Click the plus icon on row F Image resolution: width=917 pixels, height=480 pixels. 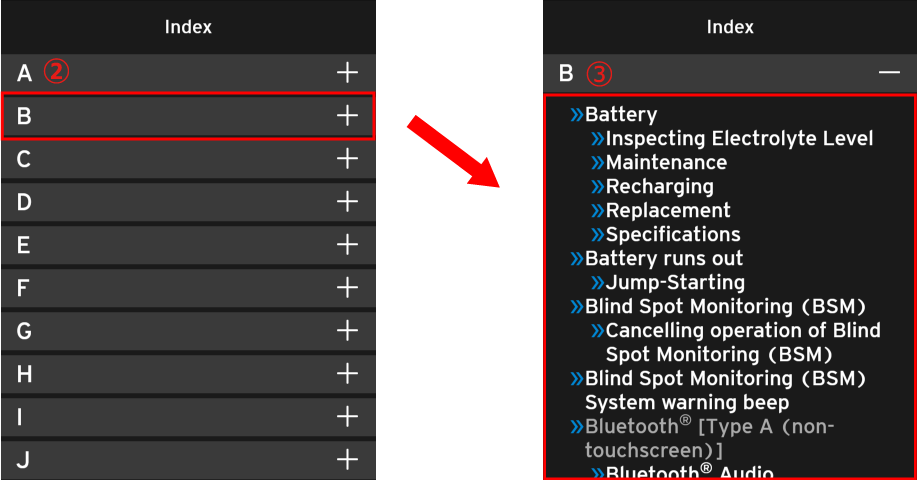coord(347,288)
